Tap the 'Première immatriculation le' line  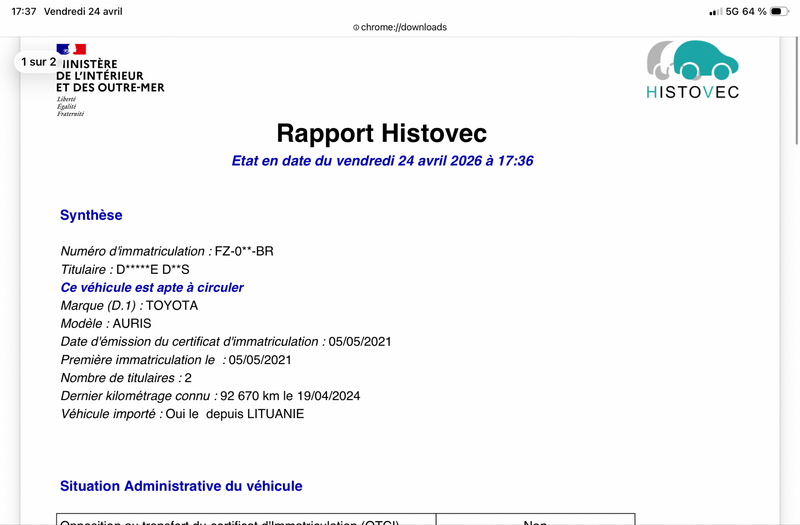(x=176, y=360)
